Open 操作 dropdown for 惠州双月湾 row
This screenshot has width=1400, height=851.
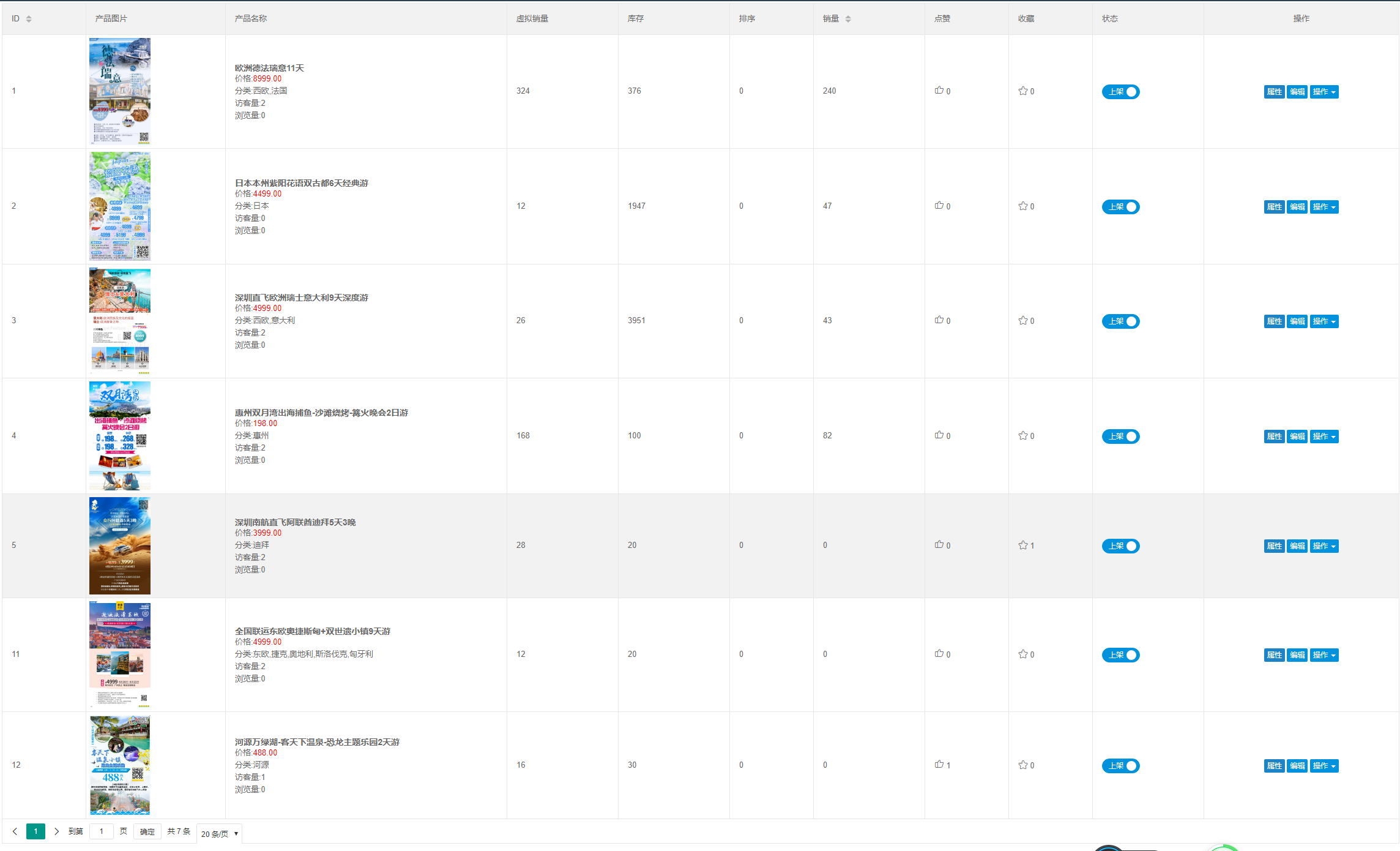[x=1324, y=437]
